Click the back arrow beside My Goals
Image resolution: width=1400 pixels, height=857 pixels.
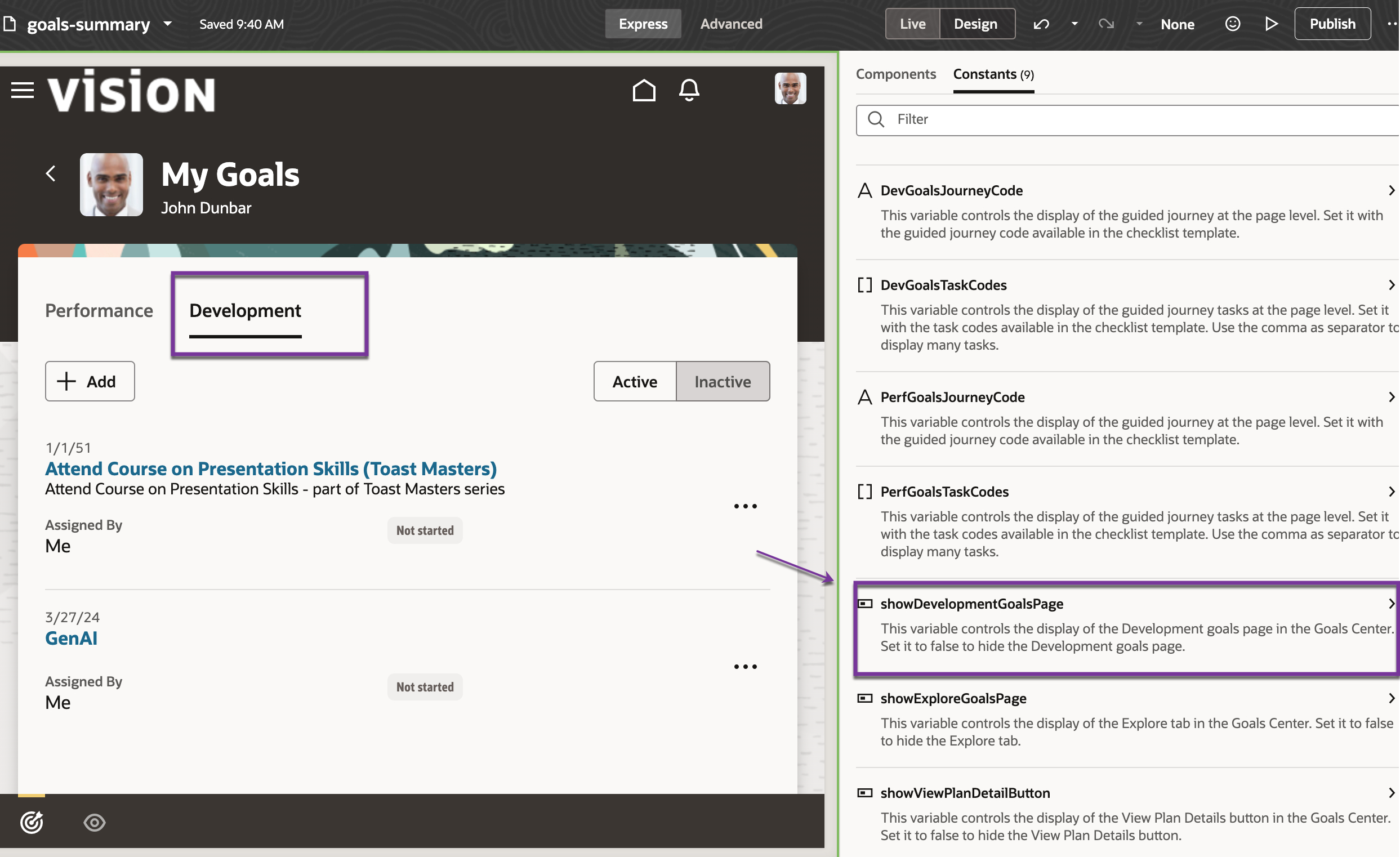coord(51,173)
